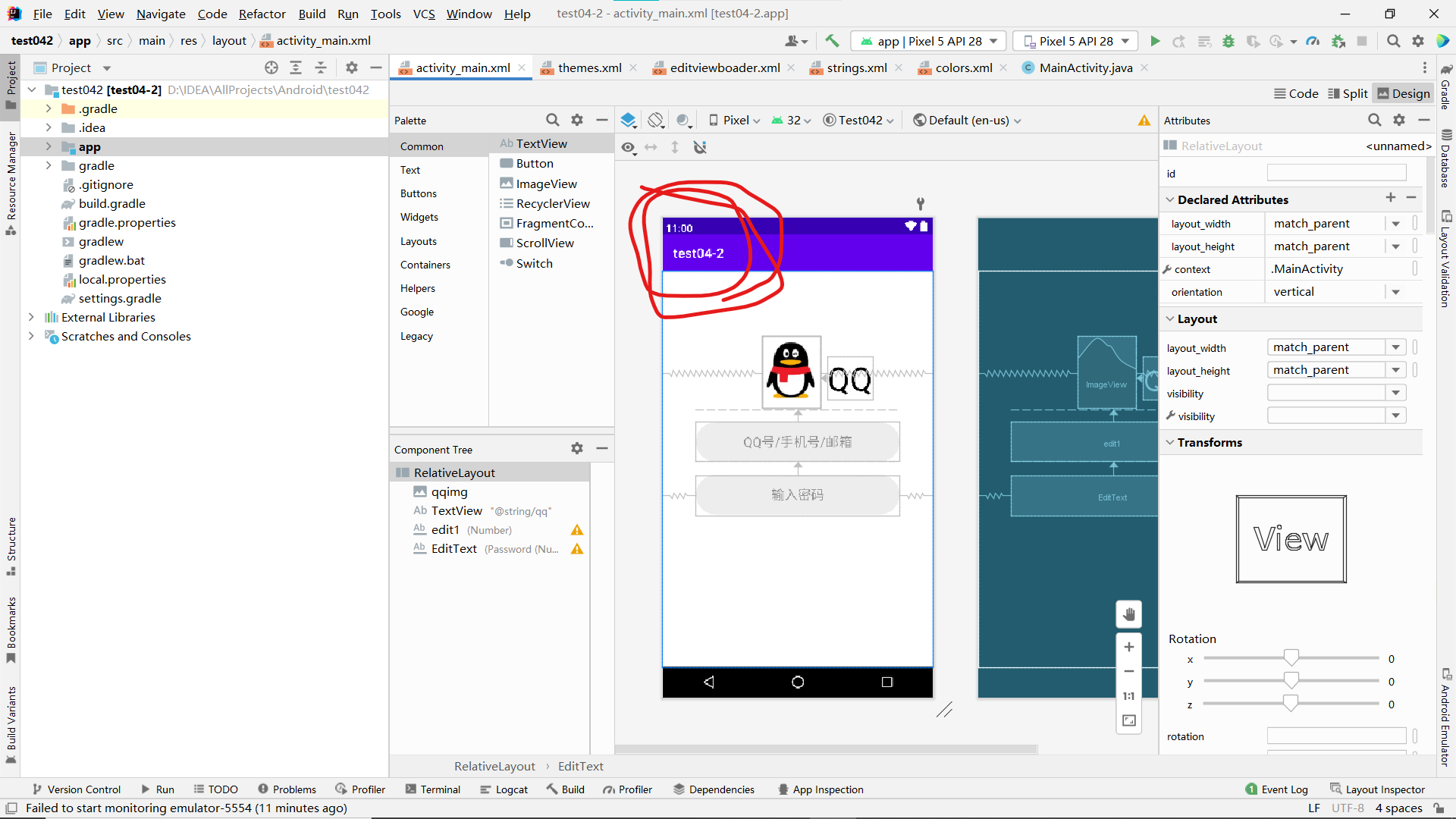Click the green Run app icon
Viewport: 1456px width, 819px height.
click(x=1155, y=41)
